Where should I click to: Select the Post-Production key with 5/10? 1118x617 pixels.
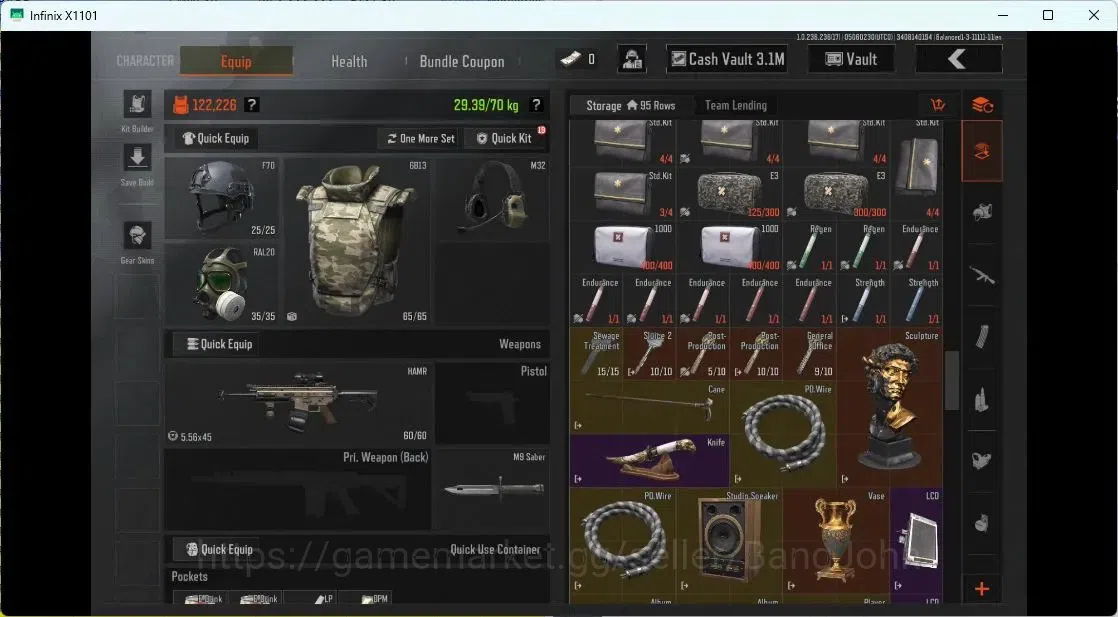(703, 354)
